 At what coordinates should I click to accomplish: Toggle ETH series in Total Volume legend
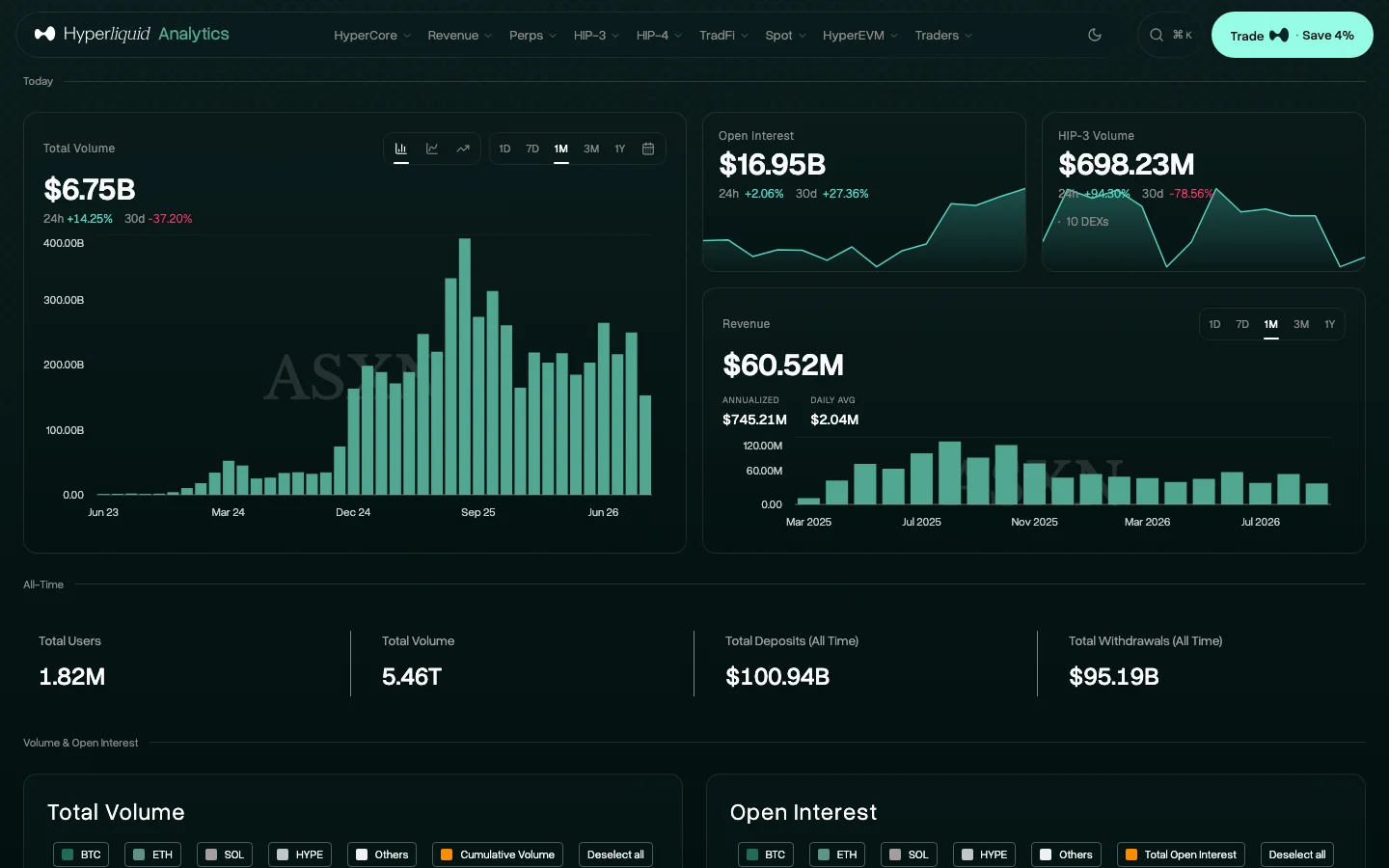pos(152,854)
